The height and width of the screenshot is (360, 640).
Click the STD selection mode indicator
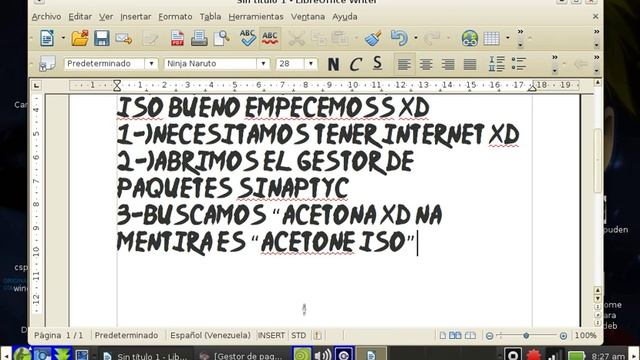click(x=298, y=336)
